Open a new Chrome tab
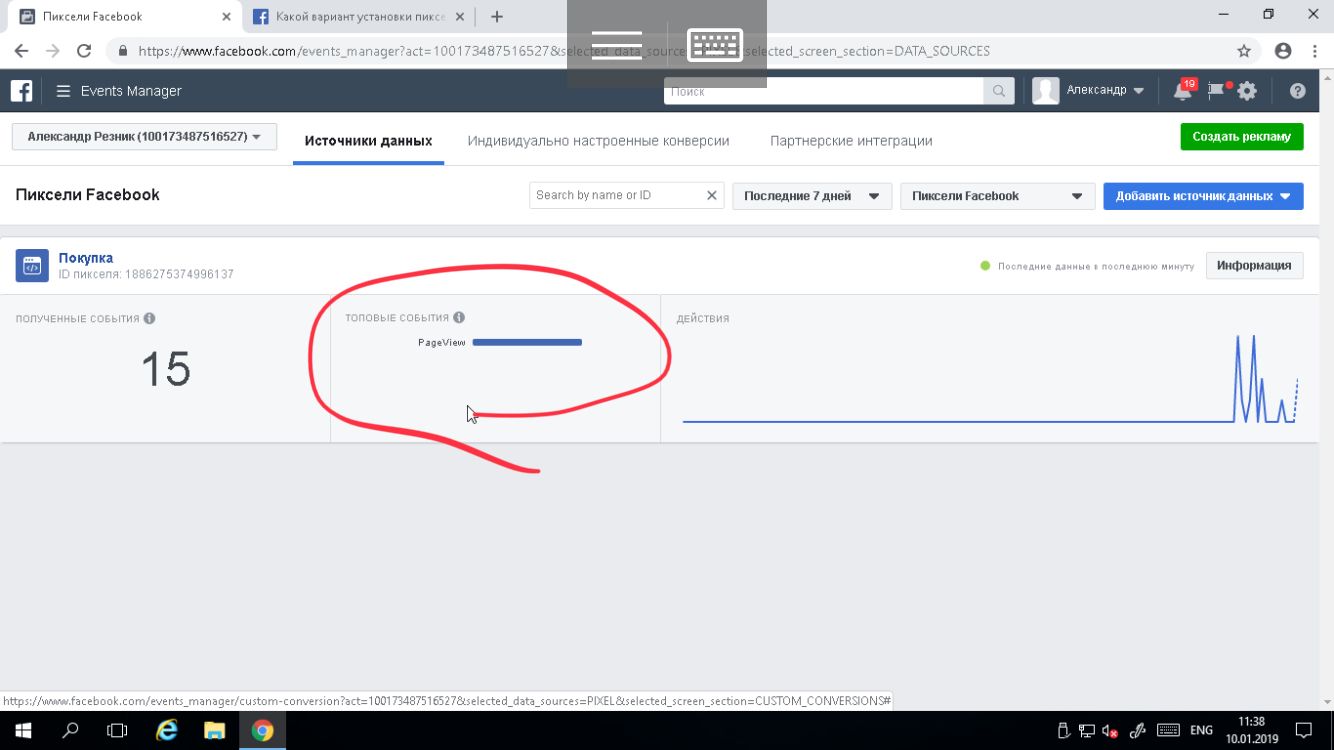Image resolution: width=1334 pixels, height=750 pixels. 497,16
